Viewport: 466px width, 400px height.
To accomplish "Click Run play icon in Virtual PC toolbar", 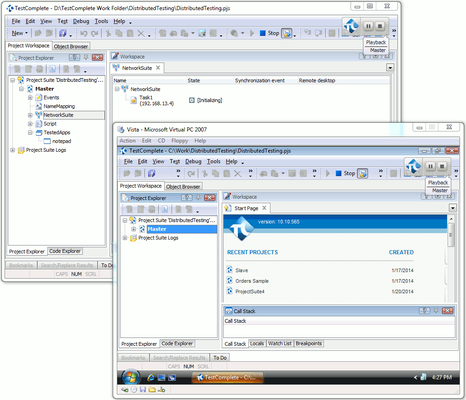I will pos(328,173).
